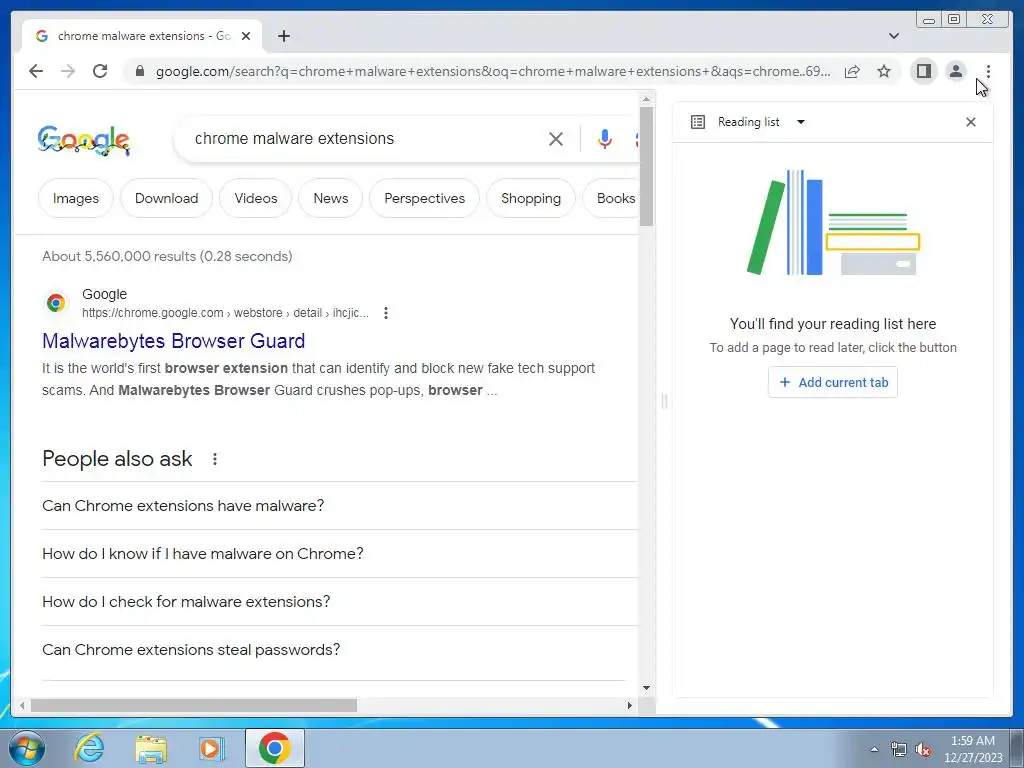Click the address bar URL
Viewport: 1024px width, 768px height.
tap(493, 71)
